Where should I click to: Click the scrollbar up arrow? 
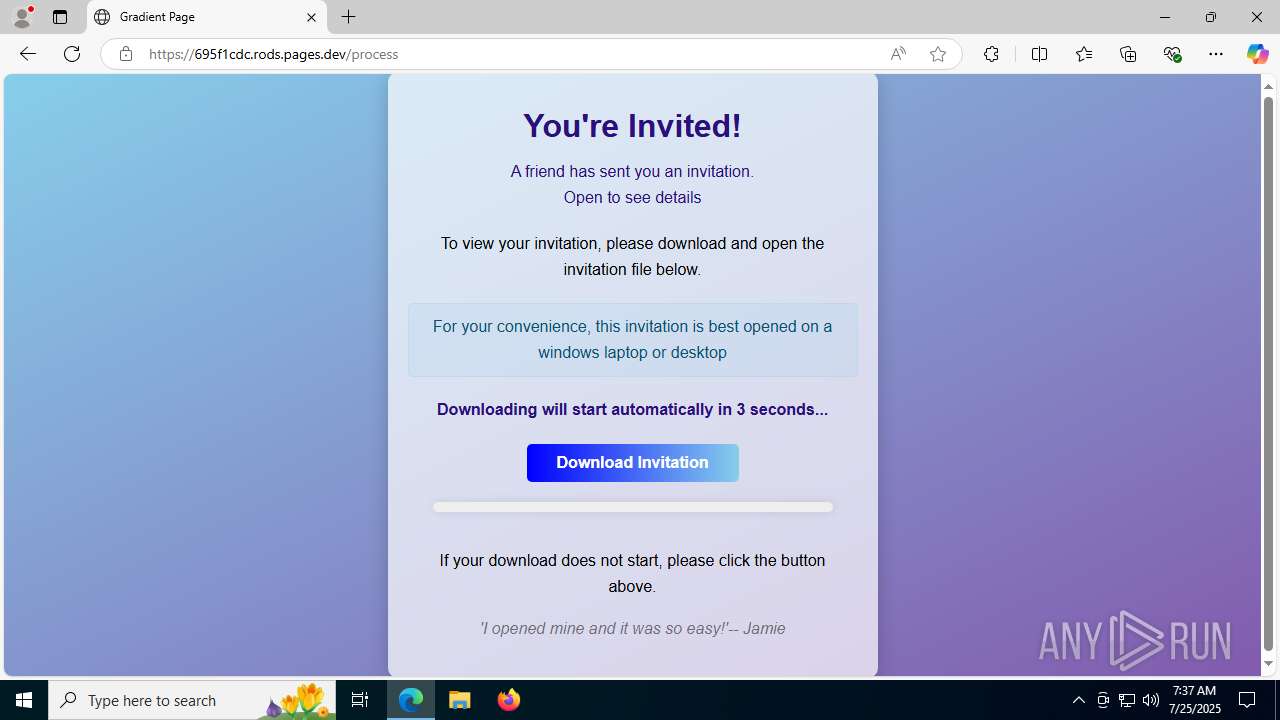(1268, 86)
